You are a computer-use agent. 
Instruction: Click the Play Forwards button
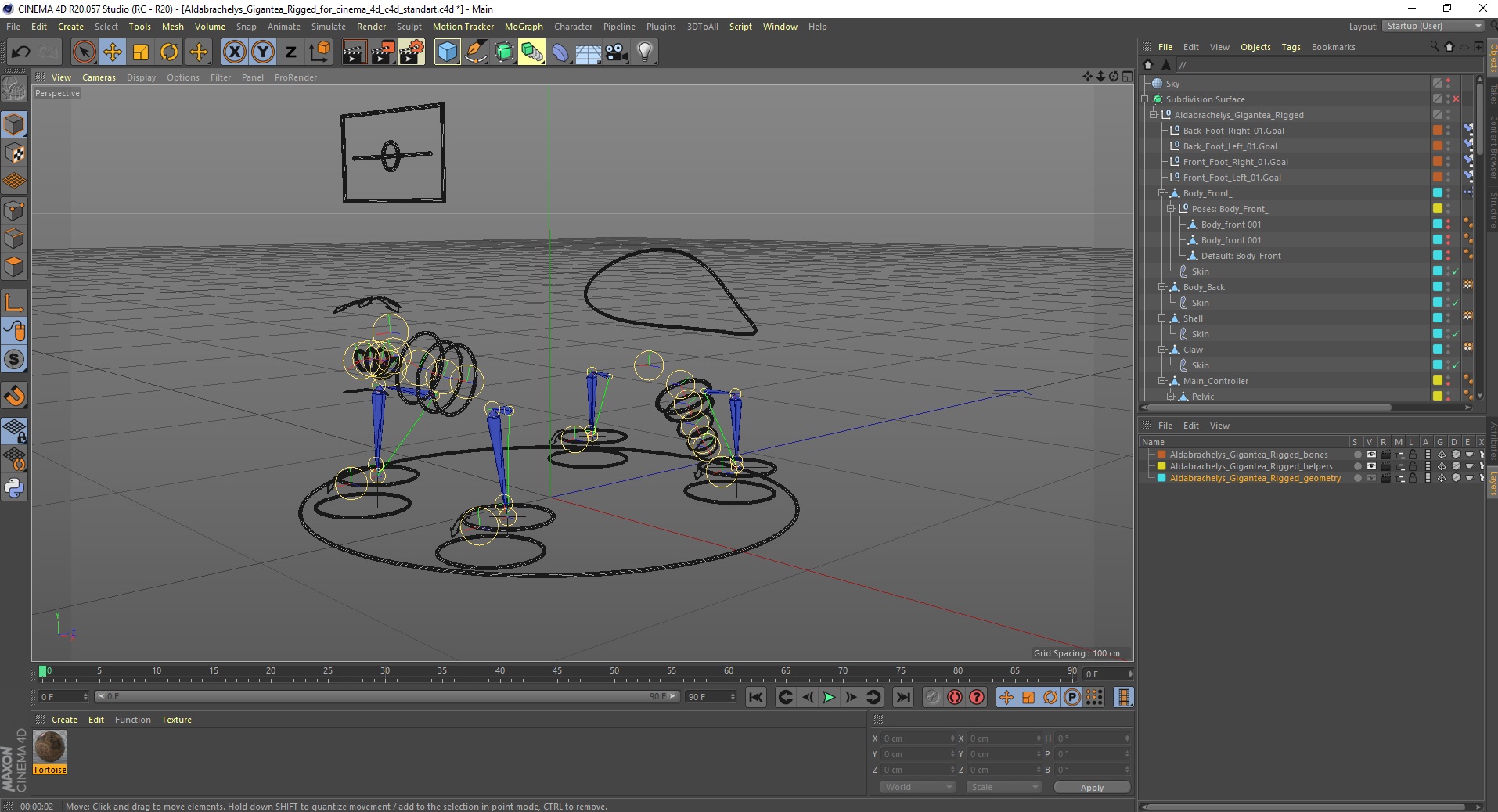[829, 697]
